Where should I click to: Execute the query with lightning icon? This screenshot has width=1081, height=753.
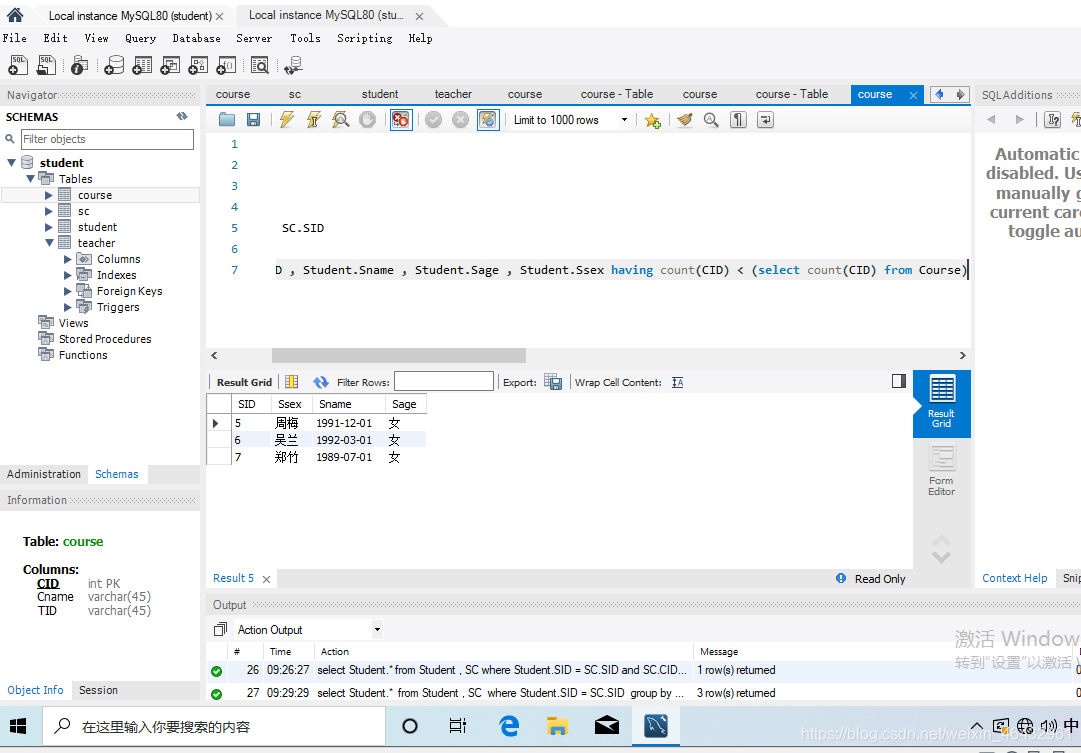click(287, 119)
